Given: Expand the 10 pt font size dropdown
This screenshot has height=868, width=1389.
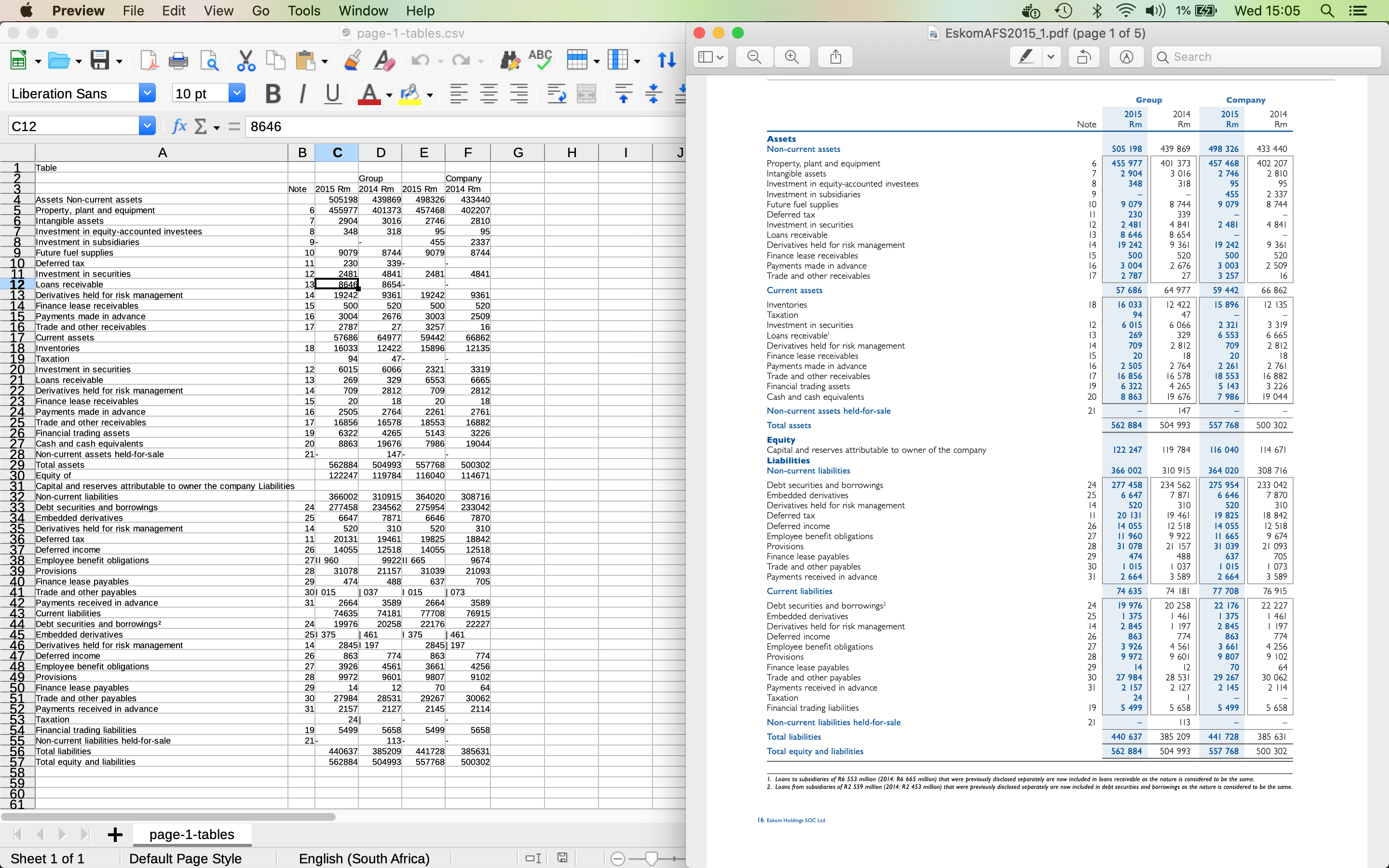Looking at the screenshot, I should point(237,93).
